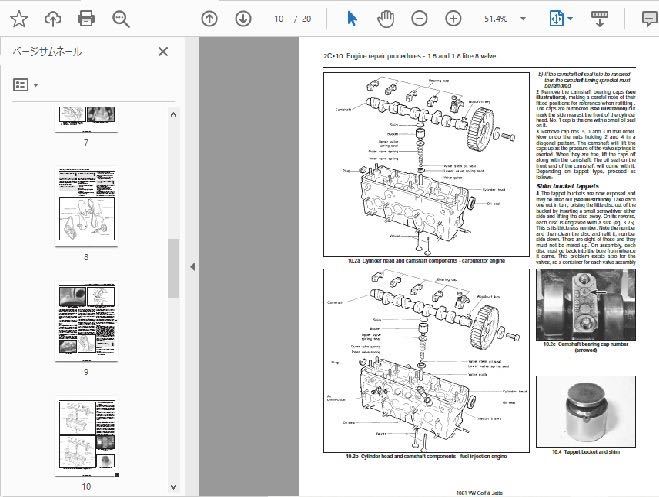Image resolution: width=659 pixels, height=497 pixels.
Task: Click the thumbnail panel scroll-down arrow
Action: pyautogui.click(x=174, y=487)
